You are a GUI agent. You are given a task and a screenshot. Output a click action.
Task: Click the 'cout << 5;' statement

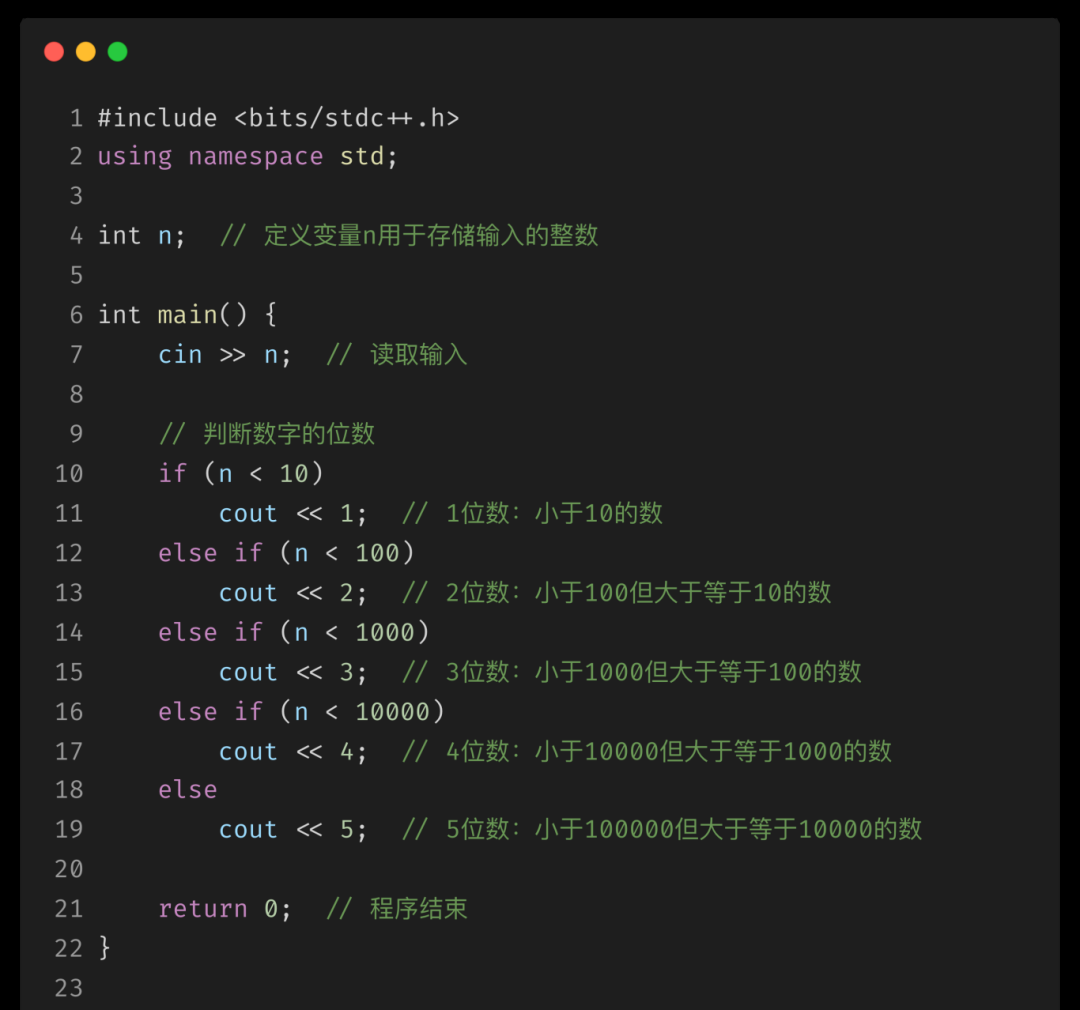coord(293,829)
